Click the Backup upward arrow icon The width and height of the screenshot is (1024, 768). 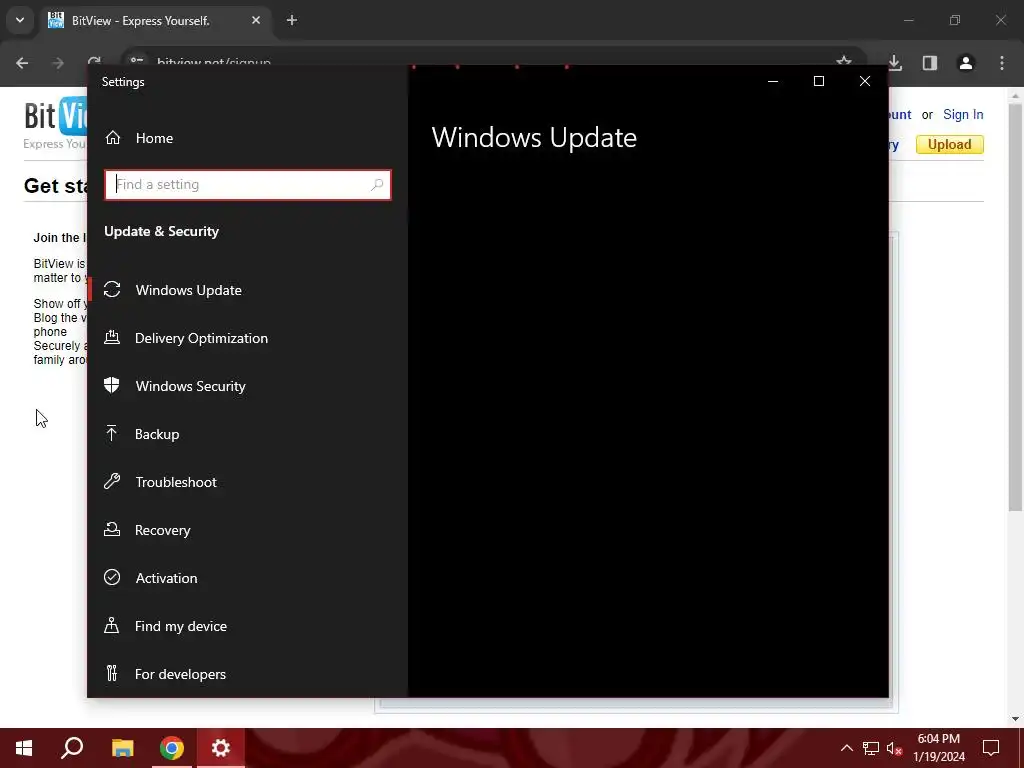pyautogui.click(x=112, y=433)
